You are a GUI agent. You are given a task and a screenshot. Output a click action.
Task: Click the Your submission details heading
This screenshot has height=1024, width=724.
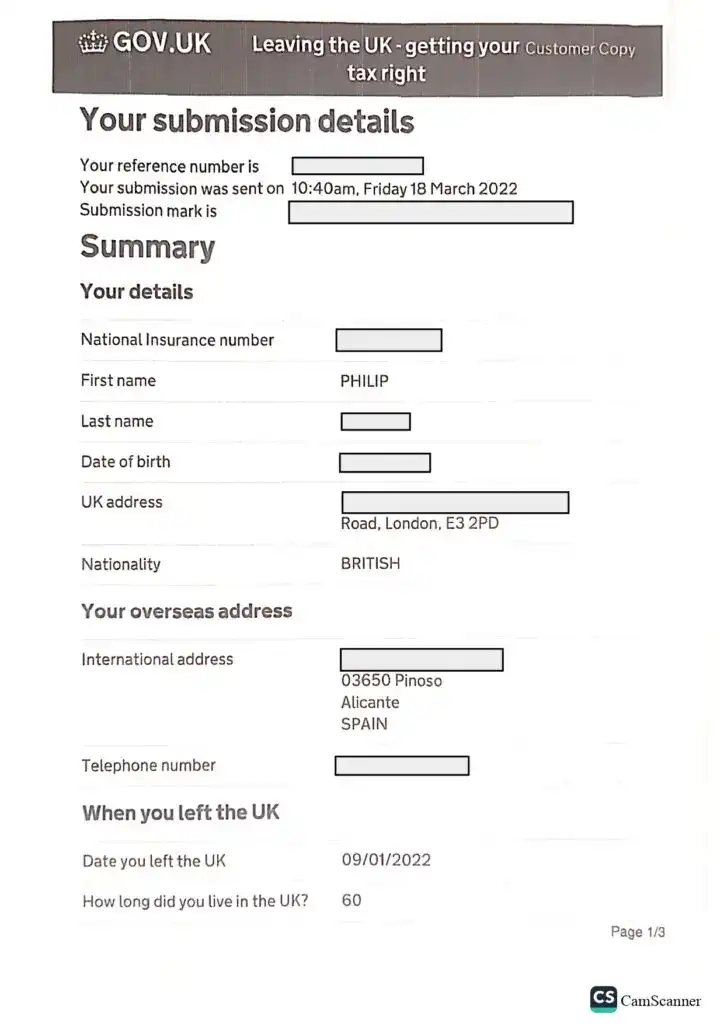pos(246,121)
